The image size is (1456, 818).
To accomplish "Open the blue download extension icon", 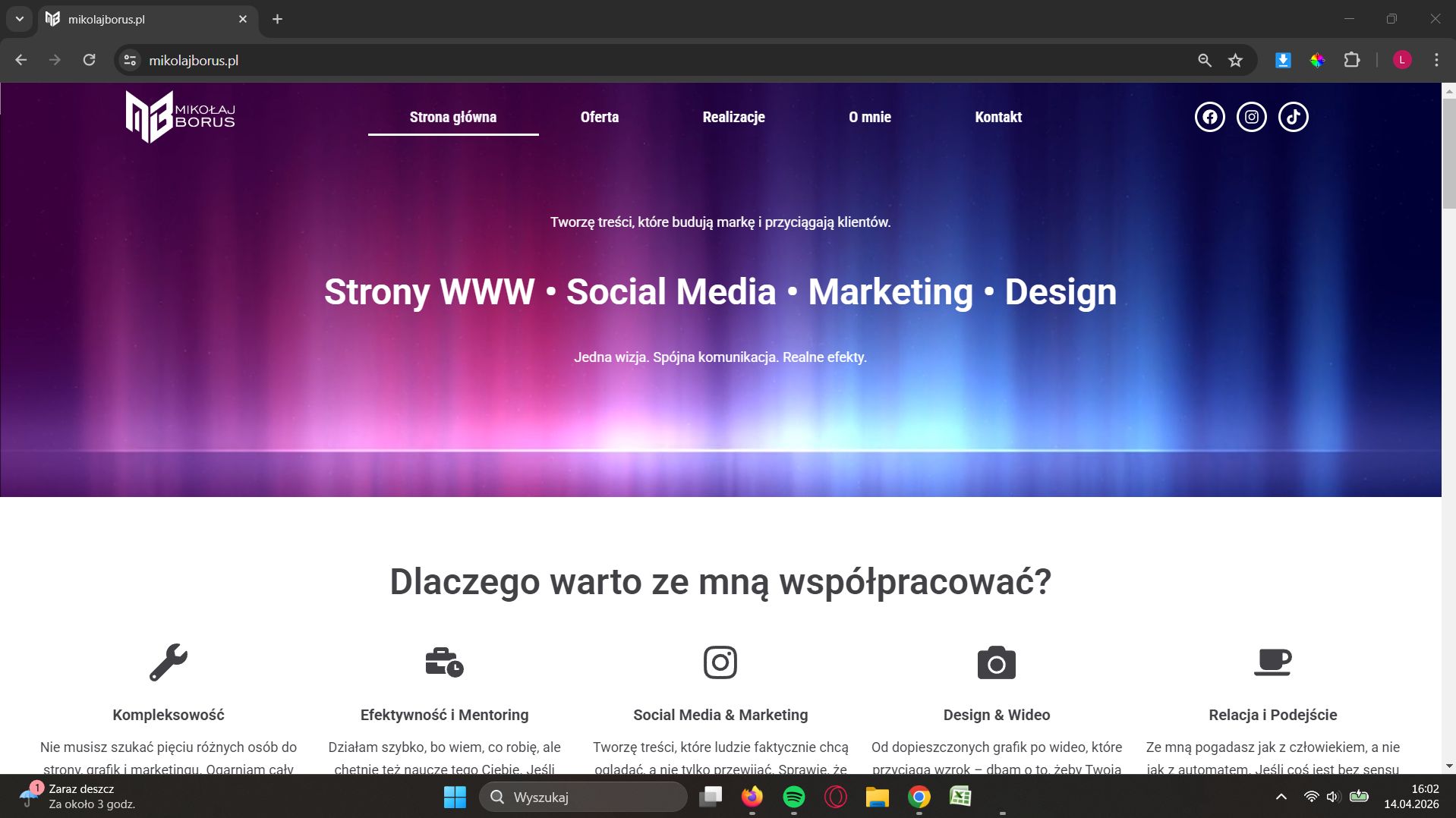I will 1283,60.
